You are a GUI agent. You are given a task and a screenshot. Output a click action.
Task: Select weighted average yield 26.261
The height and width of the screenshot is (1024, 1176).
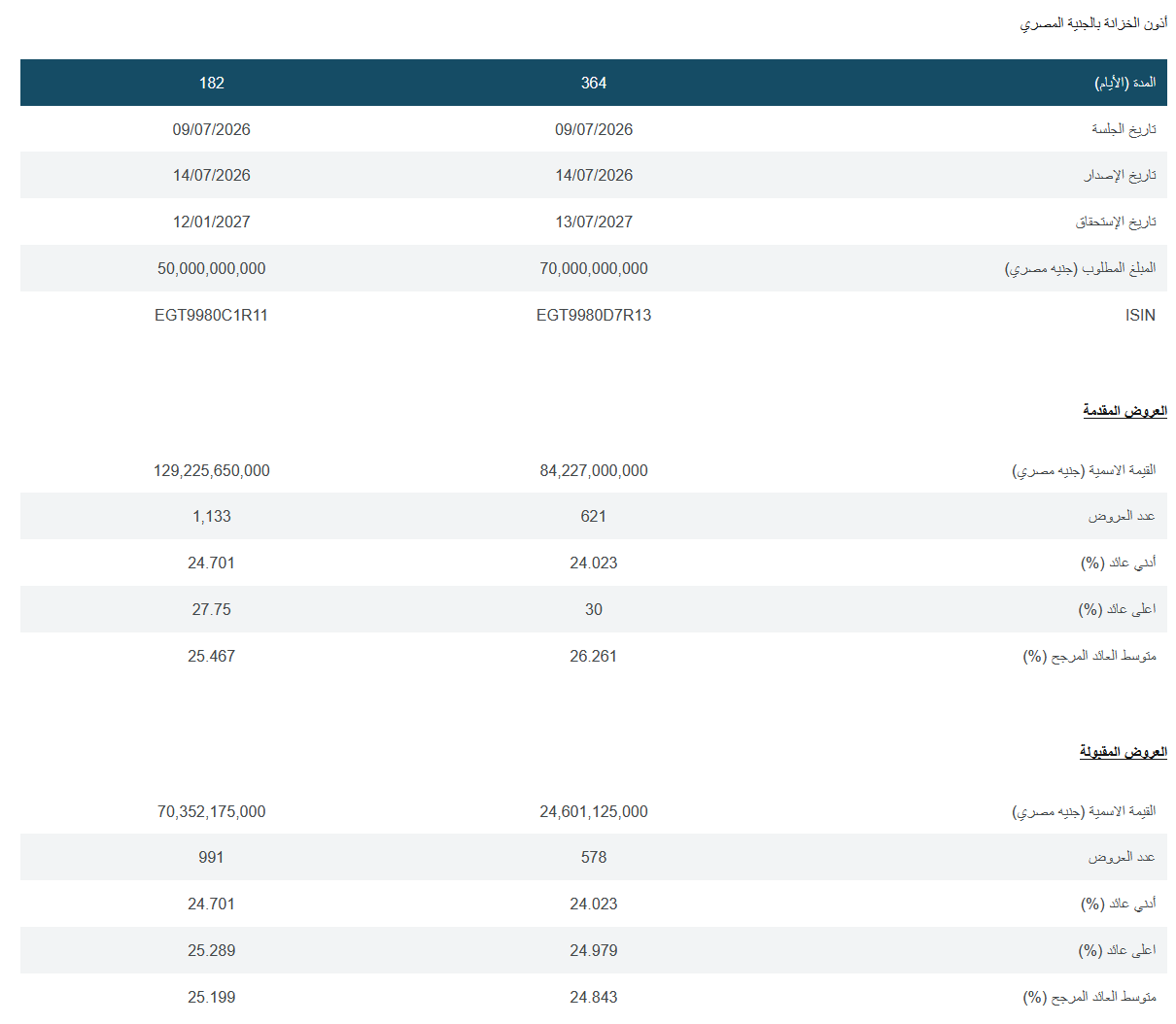[594, 656]
